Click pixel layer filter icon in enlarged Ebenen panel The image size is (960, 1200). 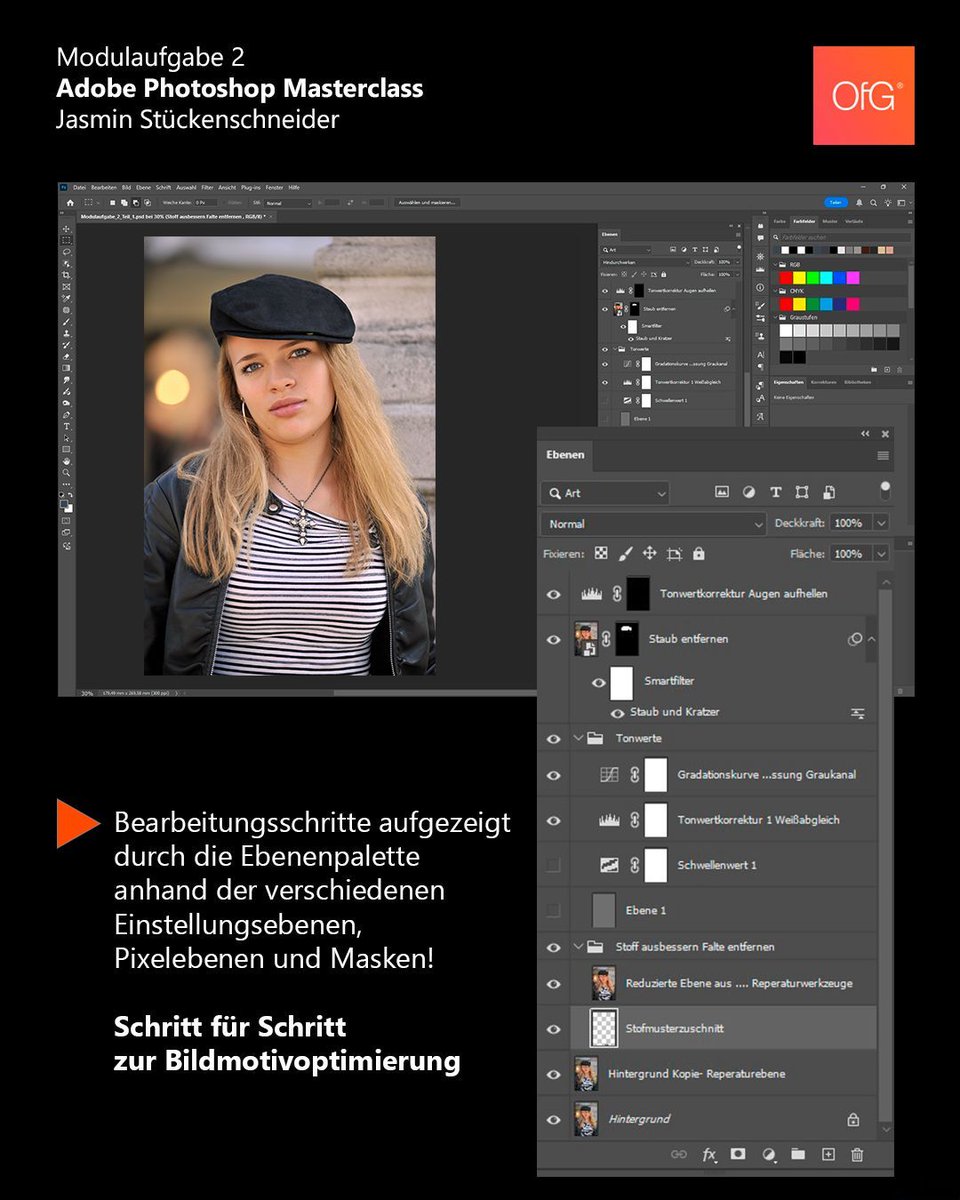(721, 492)
